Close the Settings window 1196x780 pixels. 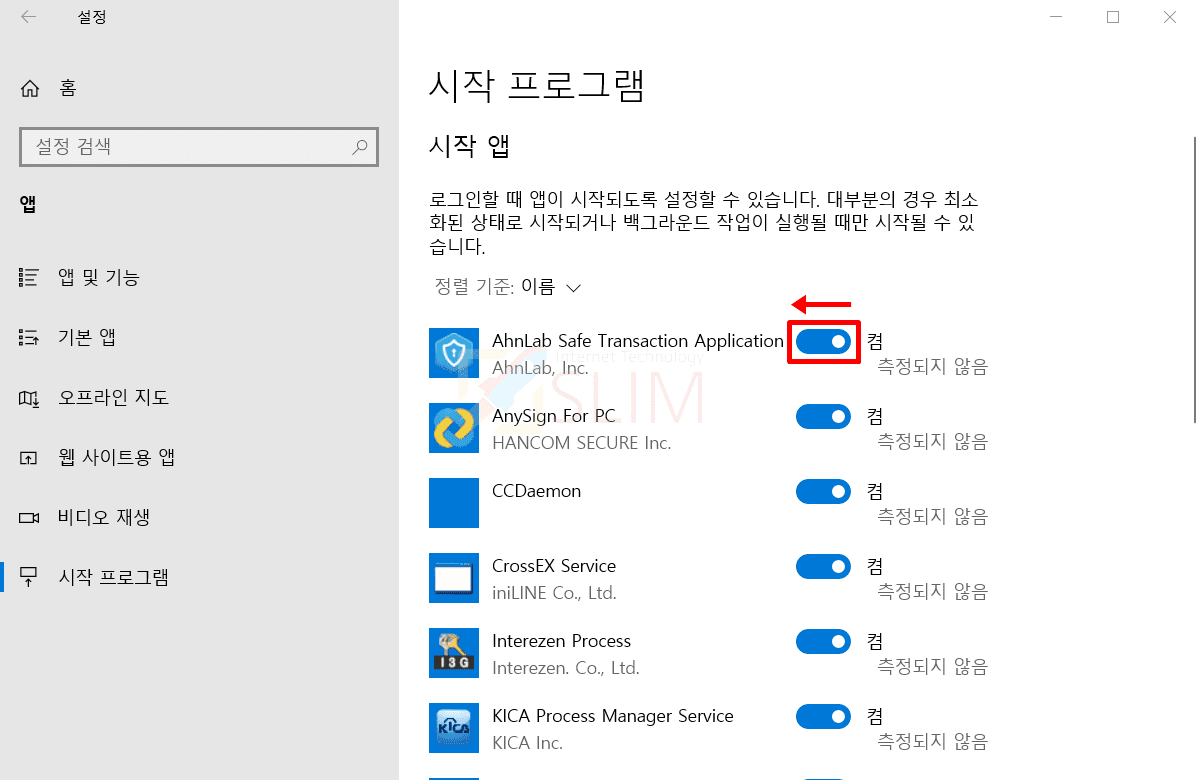coord(1169,17)
